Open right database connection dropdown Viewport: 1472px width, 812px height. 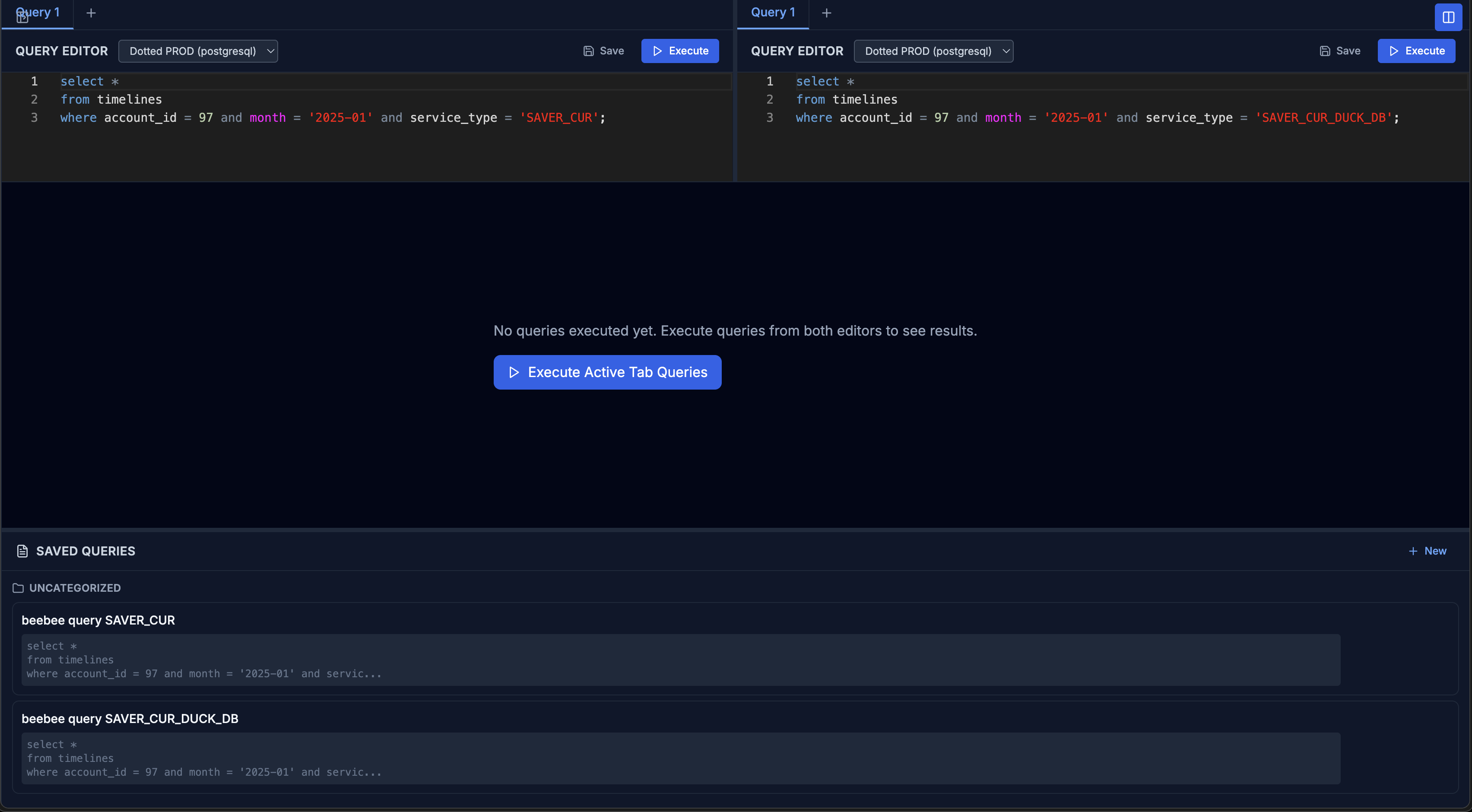[x=933, y=51]
